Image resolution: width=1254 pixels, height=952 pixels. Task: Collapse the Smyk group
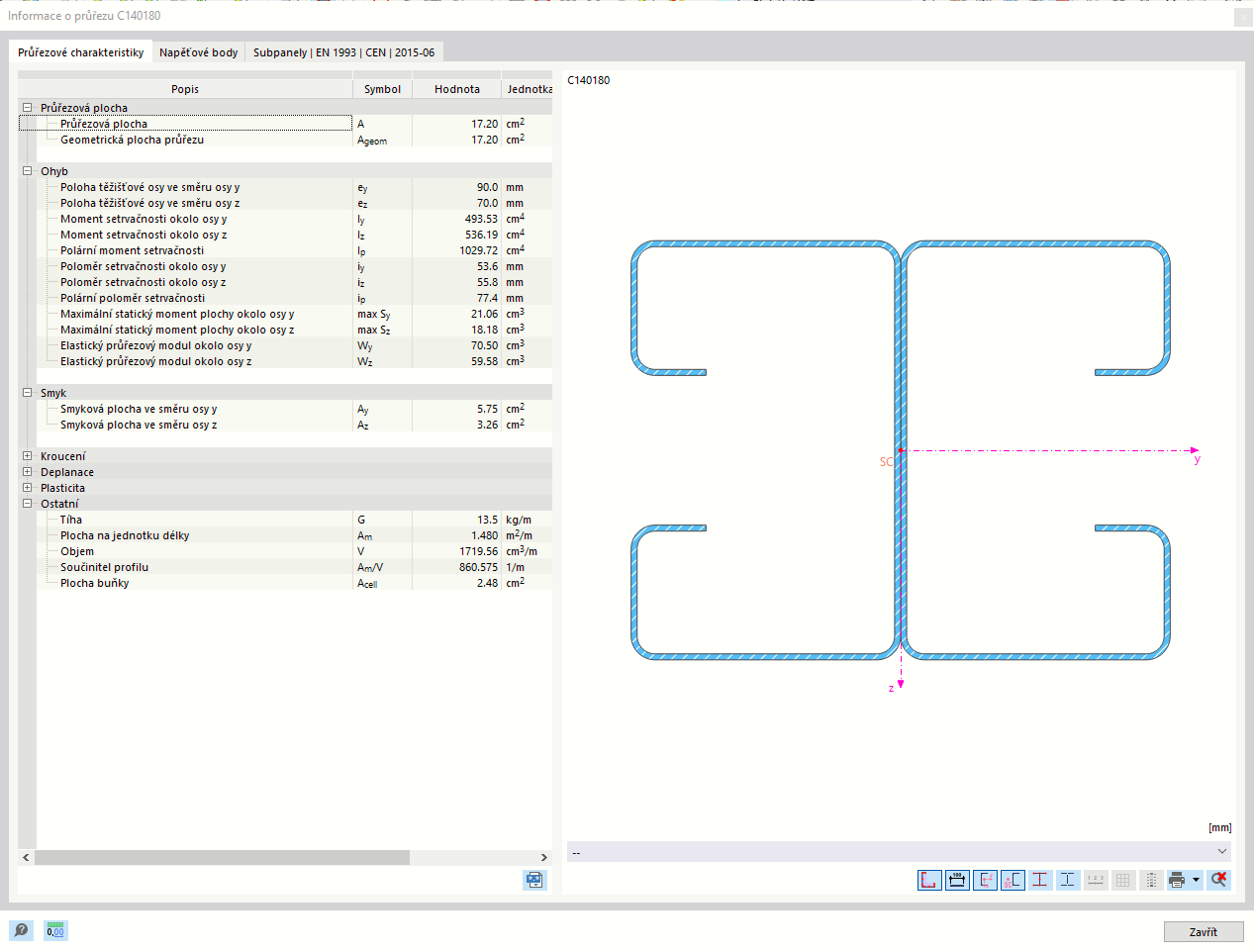pos(28,393)
